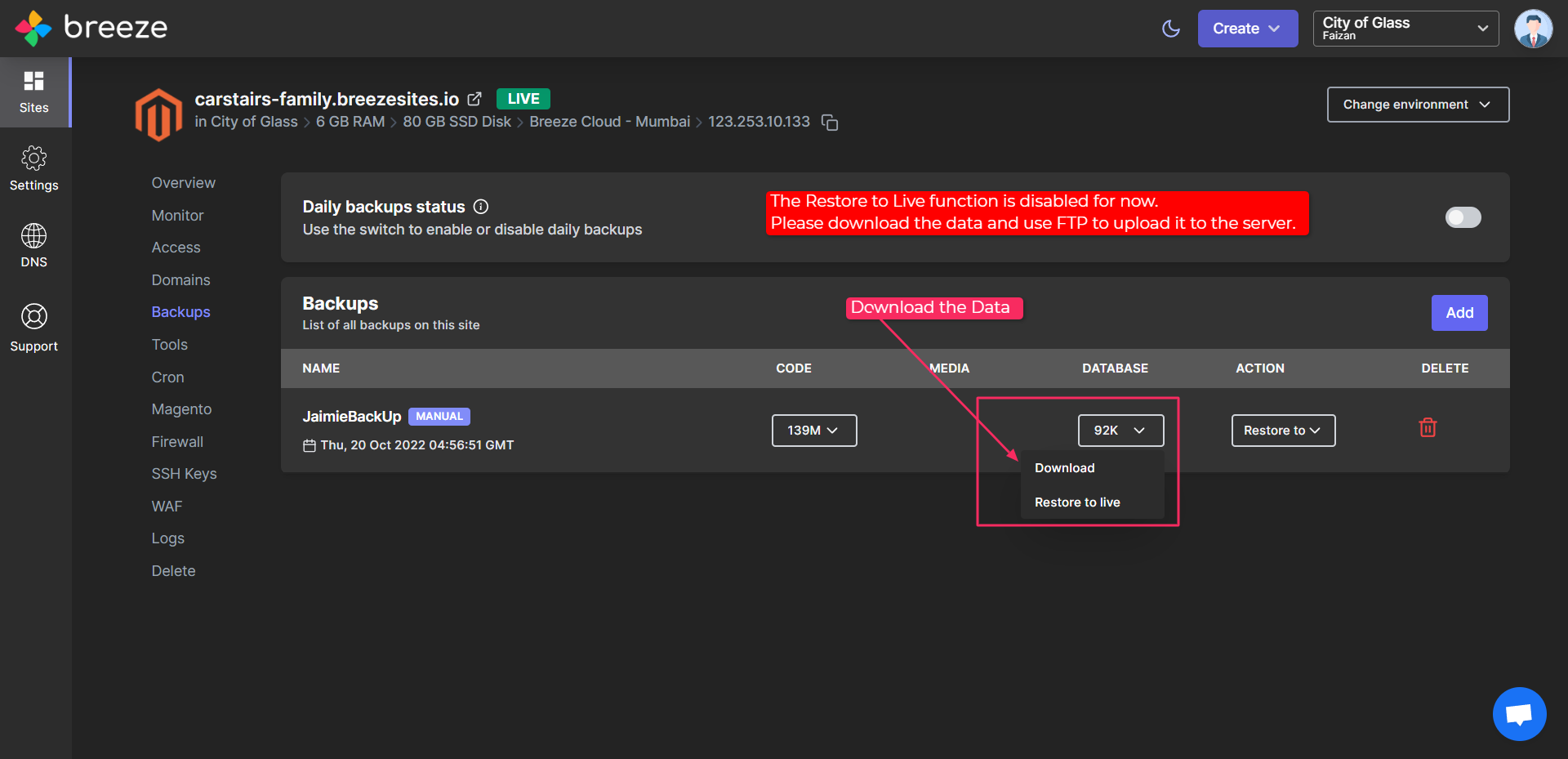The height and width of the screenshot is (759, 1568).
Task: Show daily backups status info icon
Action: (x=481, y=207)
